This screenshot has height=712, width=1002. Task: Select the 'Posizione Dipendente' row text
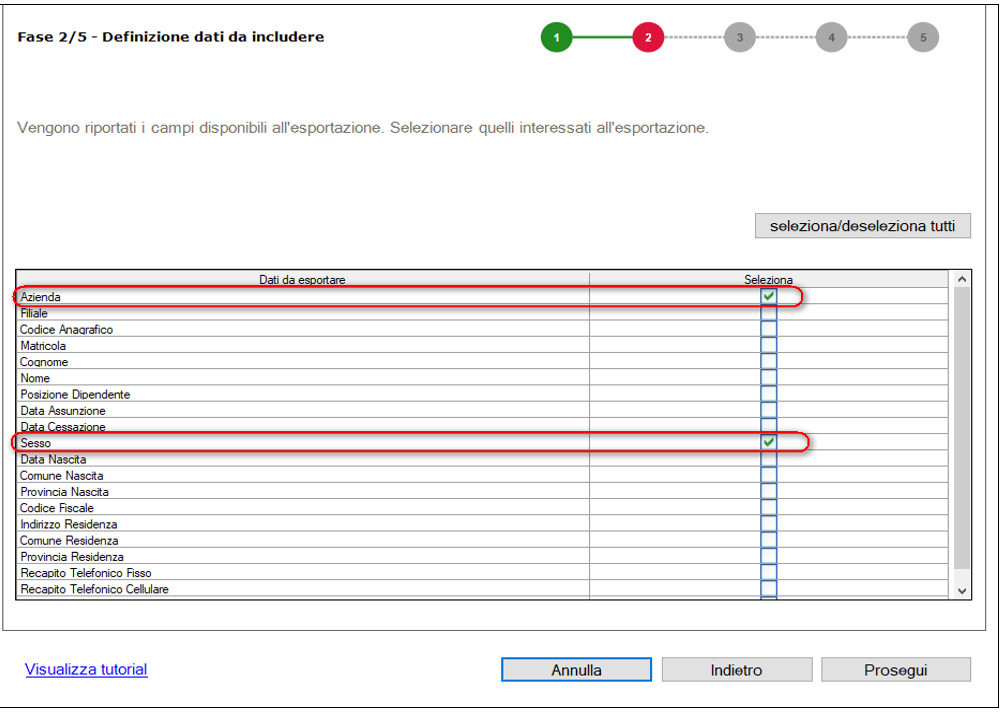[75, 394]
